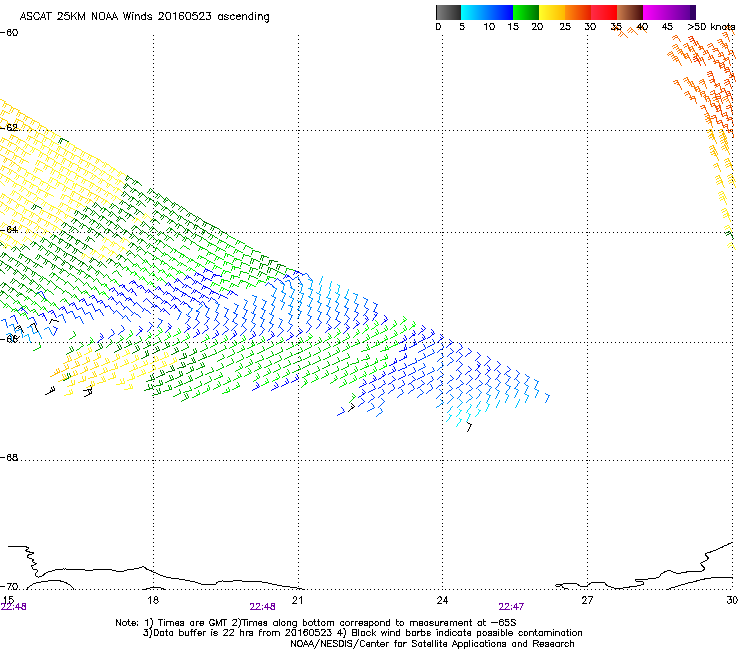Click the latitude label -64
740x650 pixels.
(x=9, y=230)
